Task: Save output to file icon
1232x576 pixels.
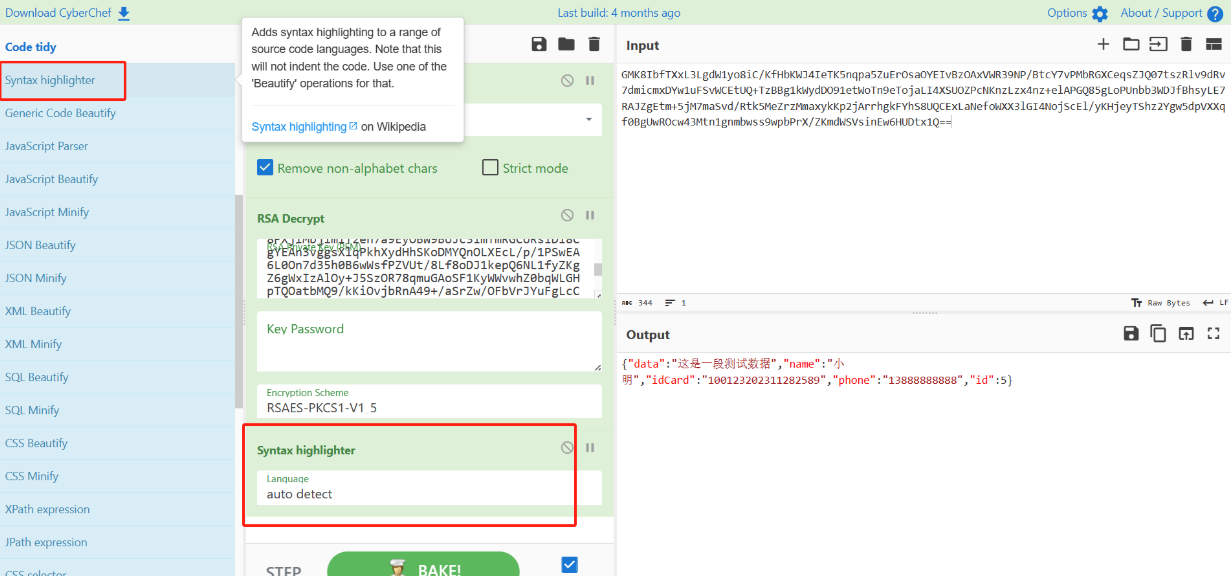Action: 1131,333
